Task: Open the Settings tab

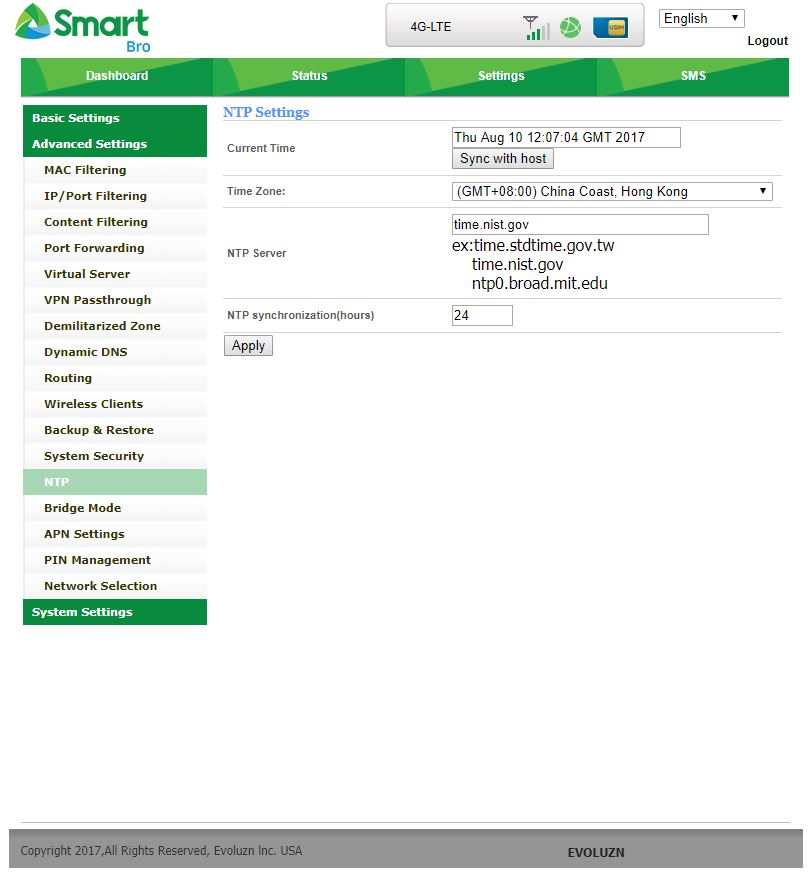Action: (x=501, y=76)
